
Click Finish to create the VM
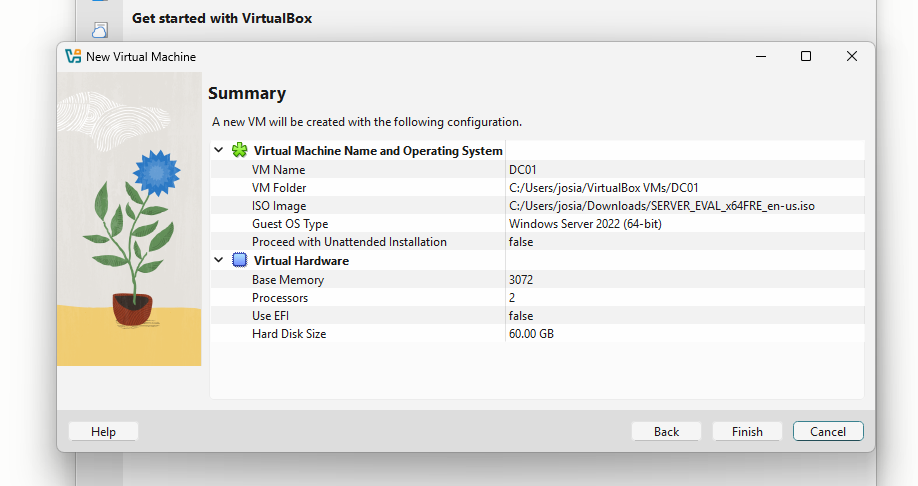[747, 432]
